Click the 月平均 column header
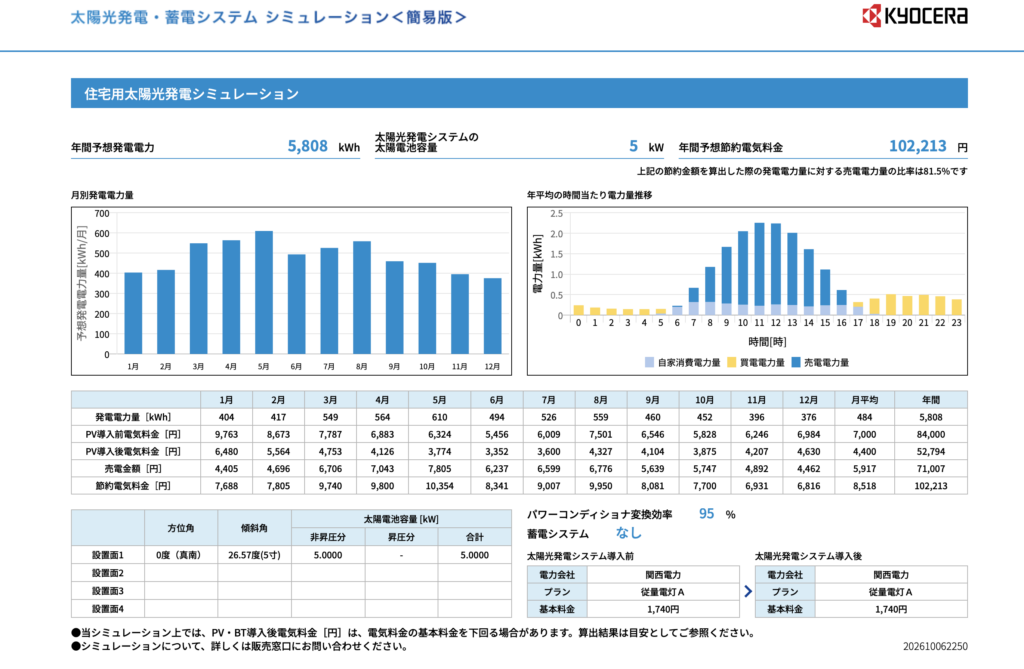This screenshot has height=669, width=1024. point(865,400)
